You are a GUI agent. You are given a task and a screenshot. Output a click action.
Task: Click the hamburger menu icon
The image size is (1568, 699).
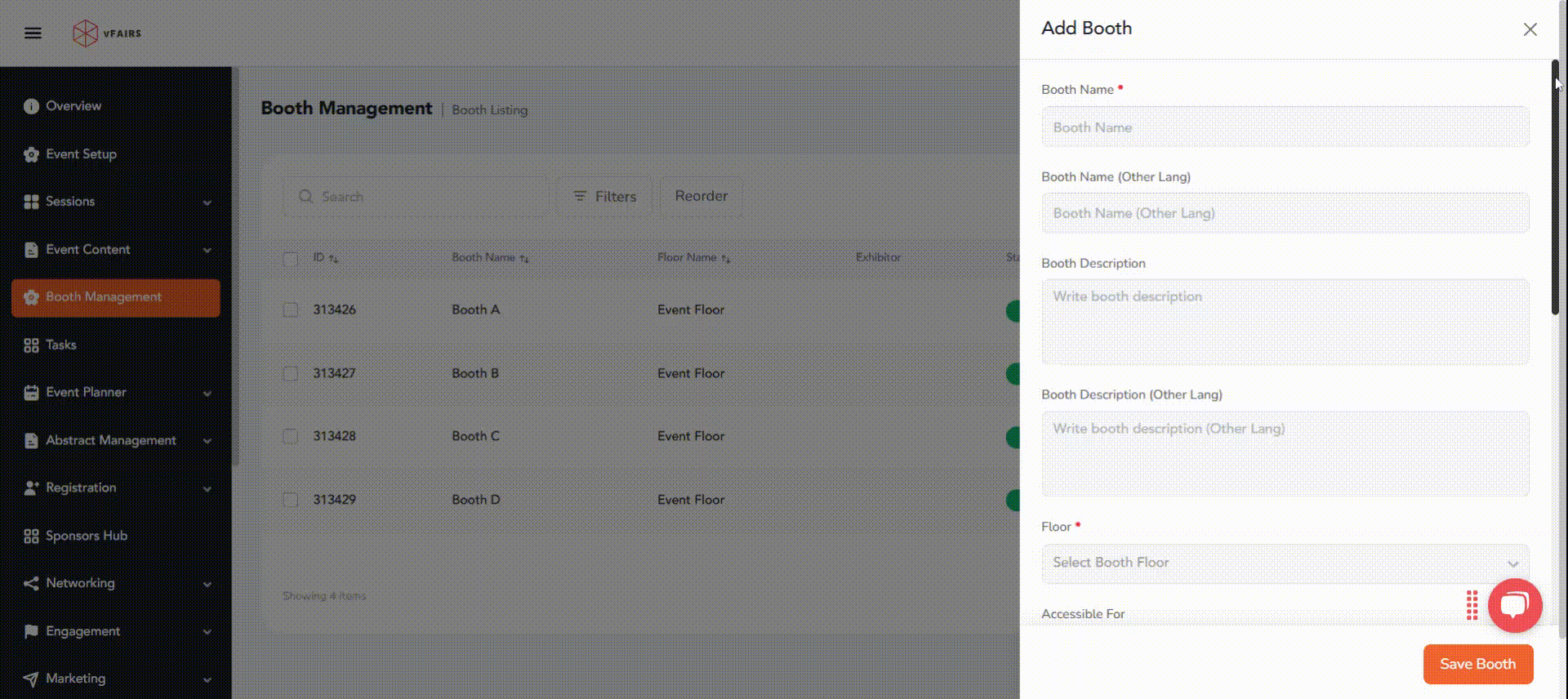click(33, 33)
